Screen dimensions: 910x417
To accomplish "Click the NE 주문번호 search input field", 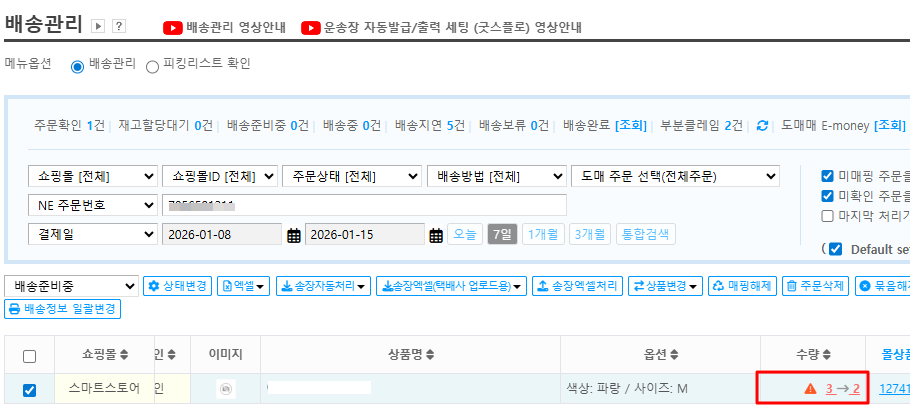I will coord(364,205).
